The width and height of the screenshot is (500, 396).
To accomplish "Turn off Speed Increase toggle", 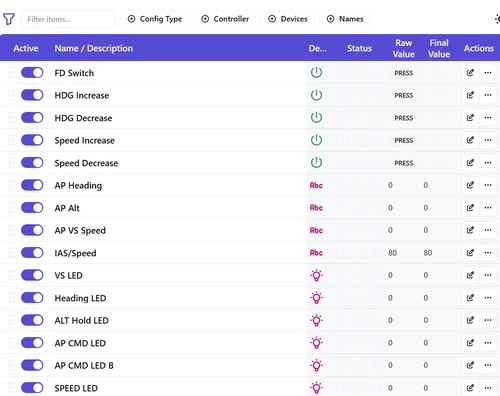I will pyautogui.click(x=32, y=140).
